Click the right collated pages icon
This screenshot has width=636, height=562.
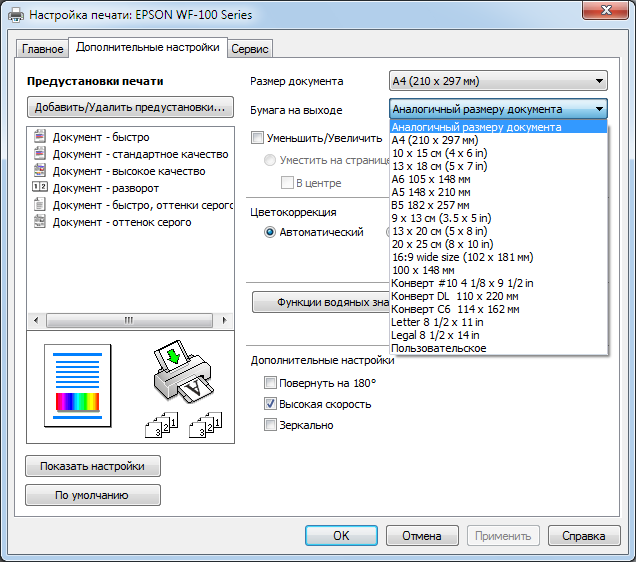[x=206, y=425]
